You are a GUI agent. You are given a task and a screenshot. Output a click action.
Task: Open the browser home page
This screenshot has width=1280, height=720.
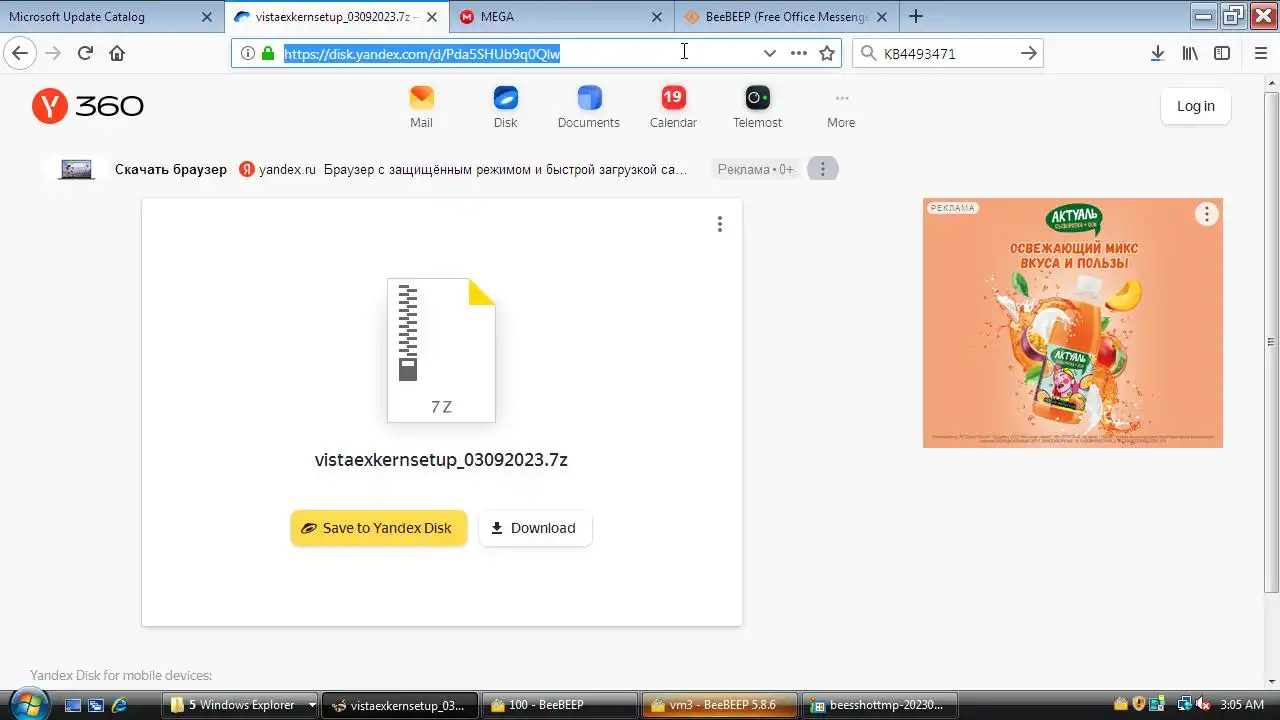click(x=117, y=54)
